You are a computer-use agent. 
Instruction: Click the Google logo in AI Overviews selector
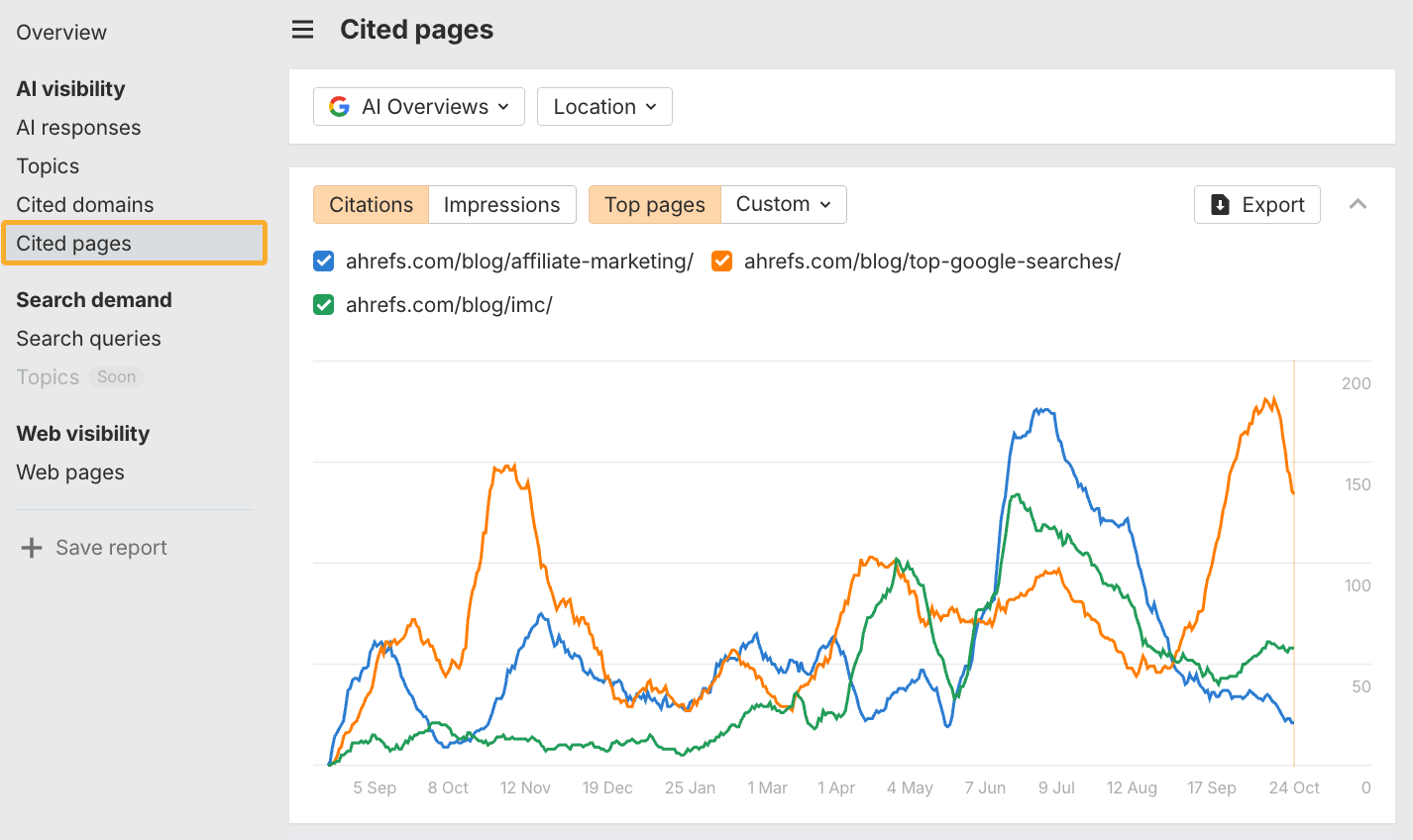[339, 106]
